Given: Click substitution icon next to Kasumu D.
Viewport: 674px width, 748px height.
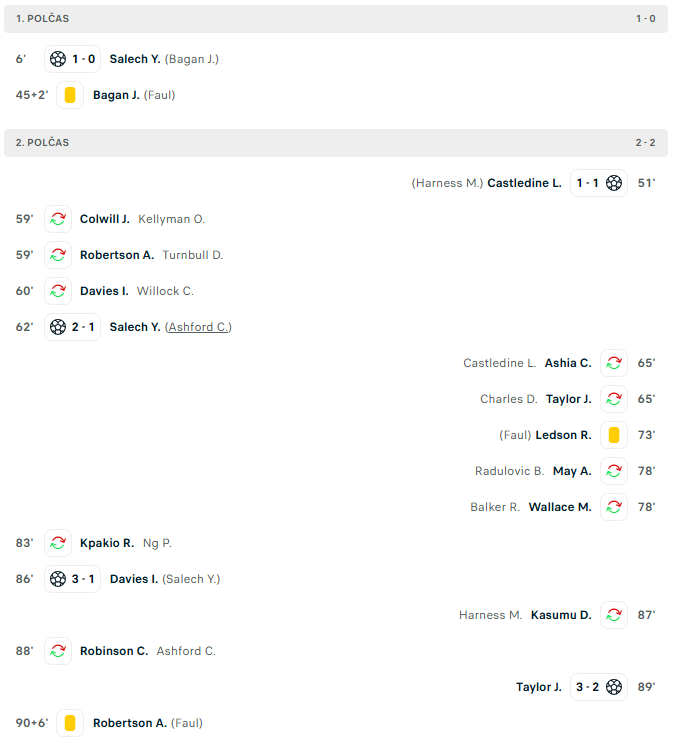Looking at the screenshot, I should (614, 615).
